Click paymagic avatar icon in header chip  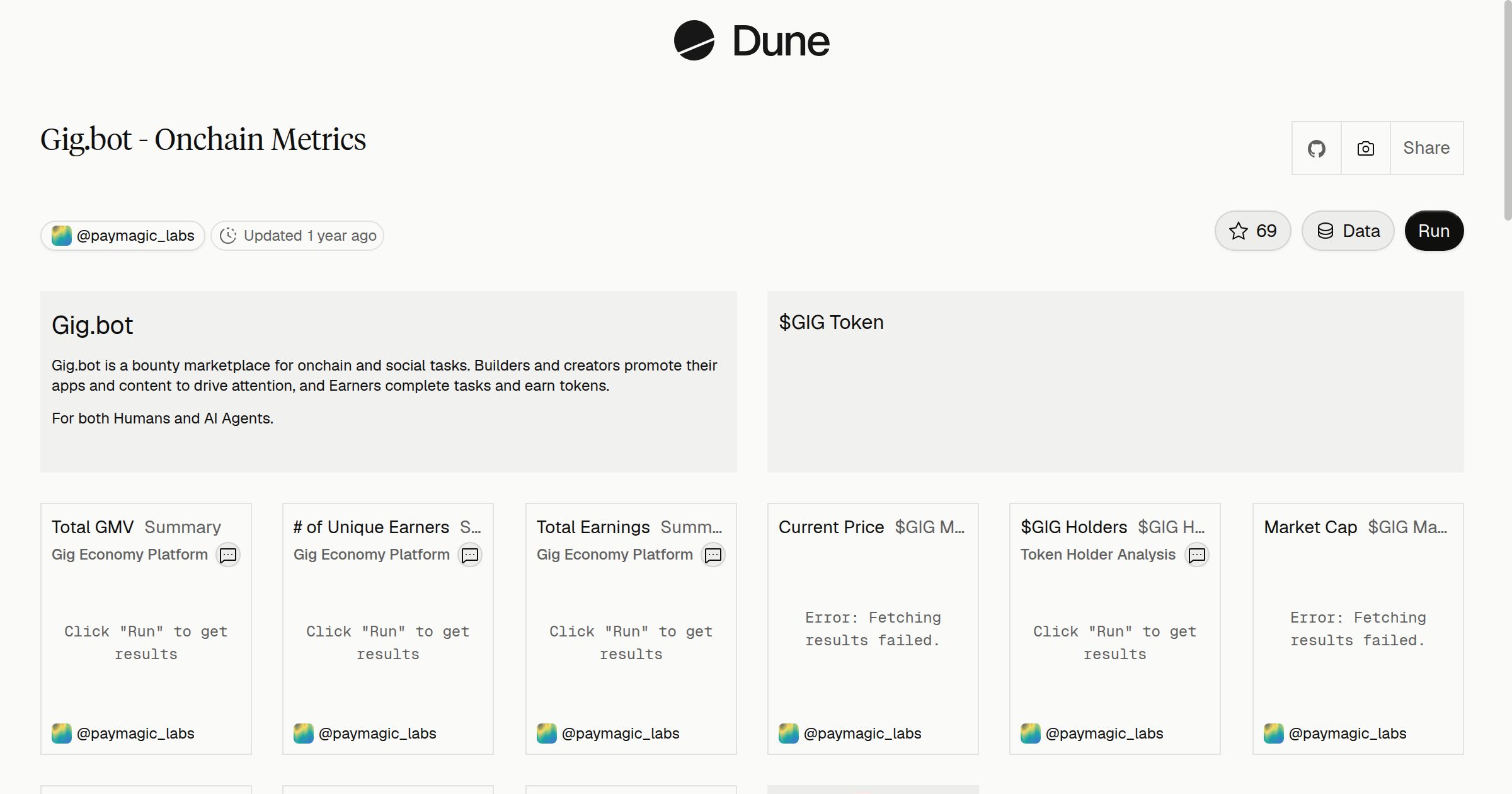click(x=62, y=236)
